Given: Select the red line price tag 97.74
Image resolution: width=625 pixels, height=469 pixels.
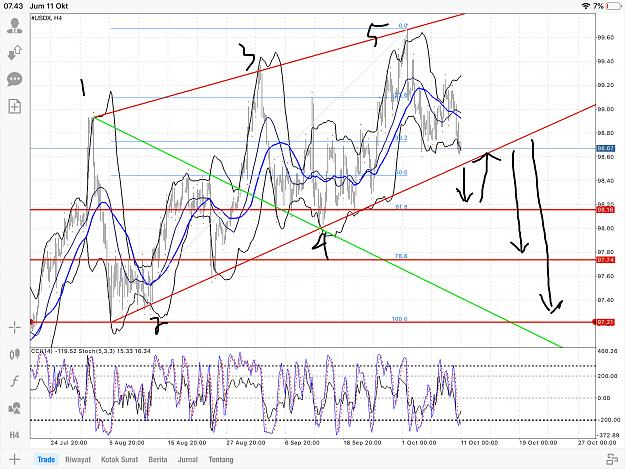Looking at the screenshot, I should (x=605, y=260).
